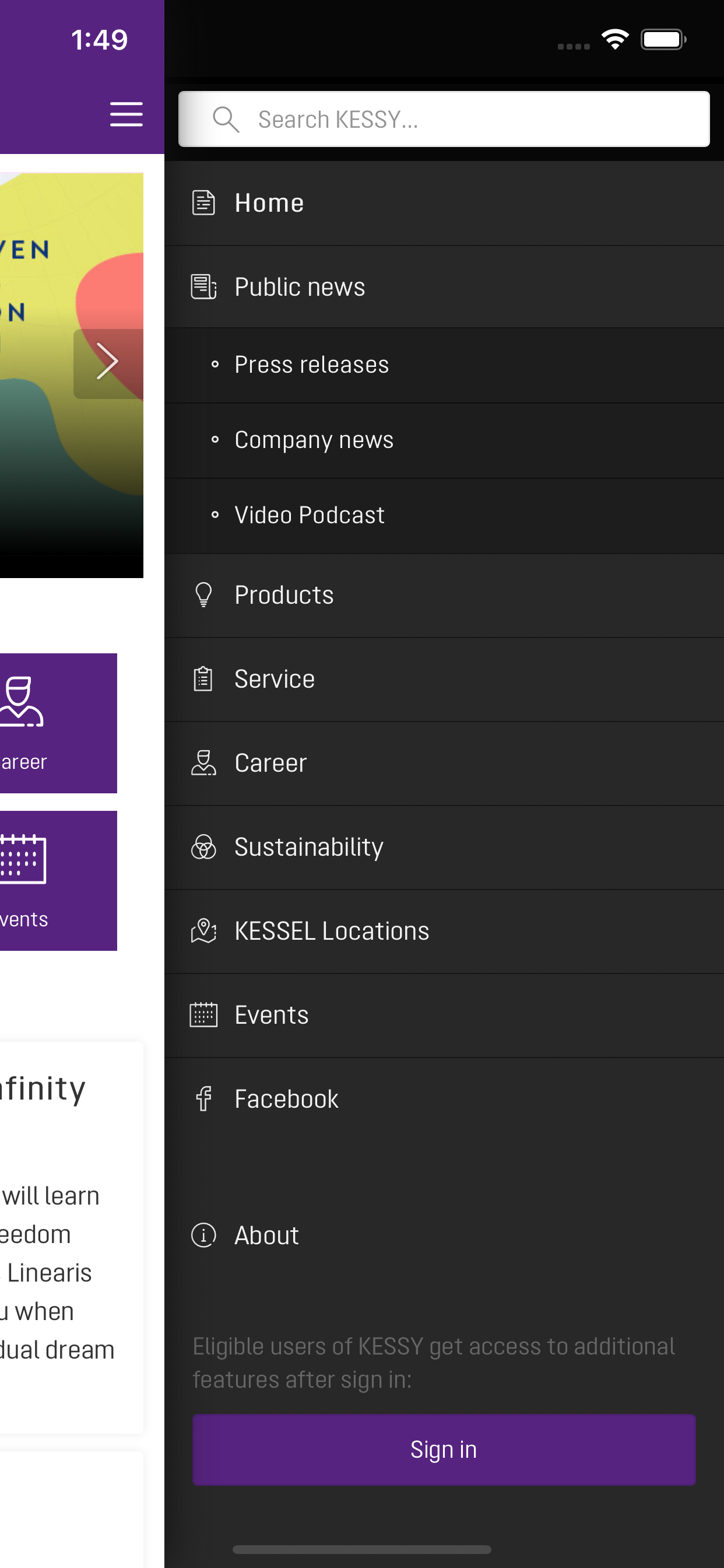Tap the 1:49 clock in status bar
Screen dimensions: 724x1568
(x=99, y=40)
